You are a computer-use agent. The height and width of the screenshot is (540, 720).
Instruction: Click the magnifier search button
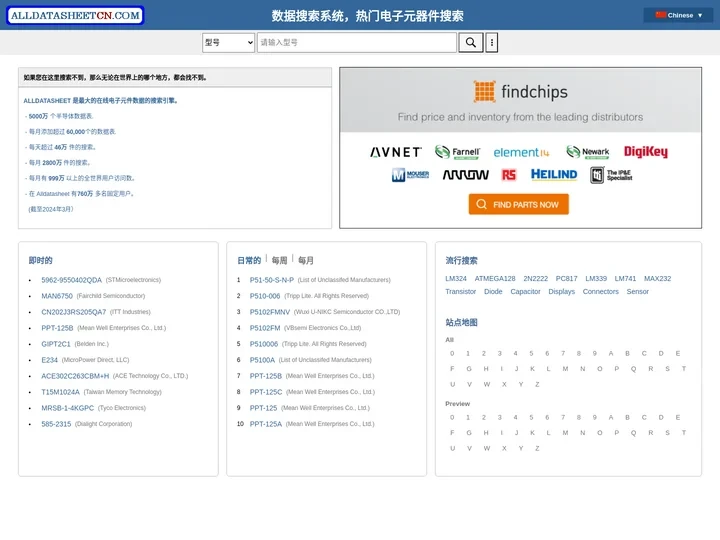pyautogui.click(x=471, y=43)
